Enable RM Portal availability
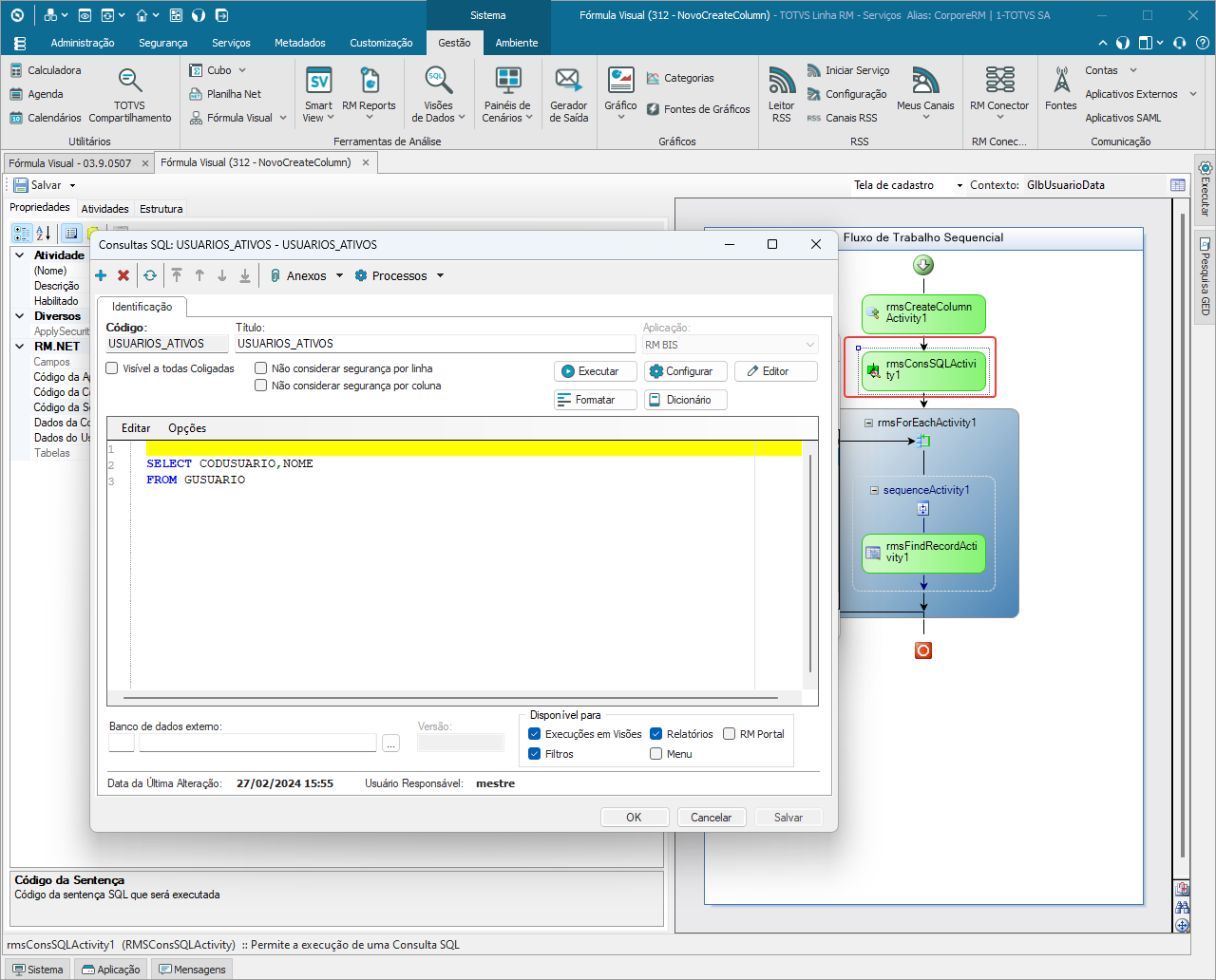Screen dimensions: 1216x980 pos(730,734)
